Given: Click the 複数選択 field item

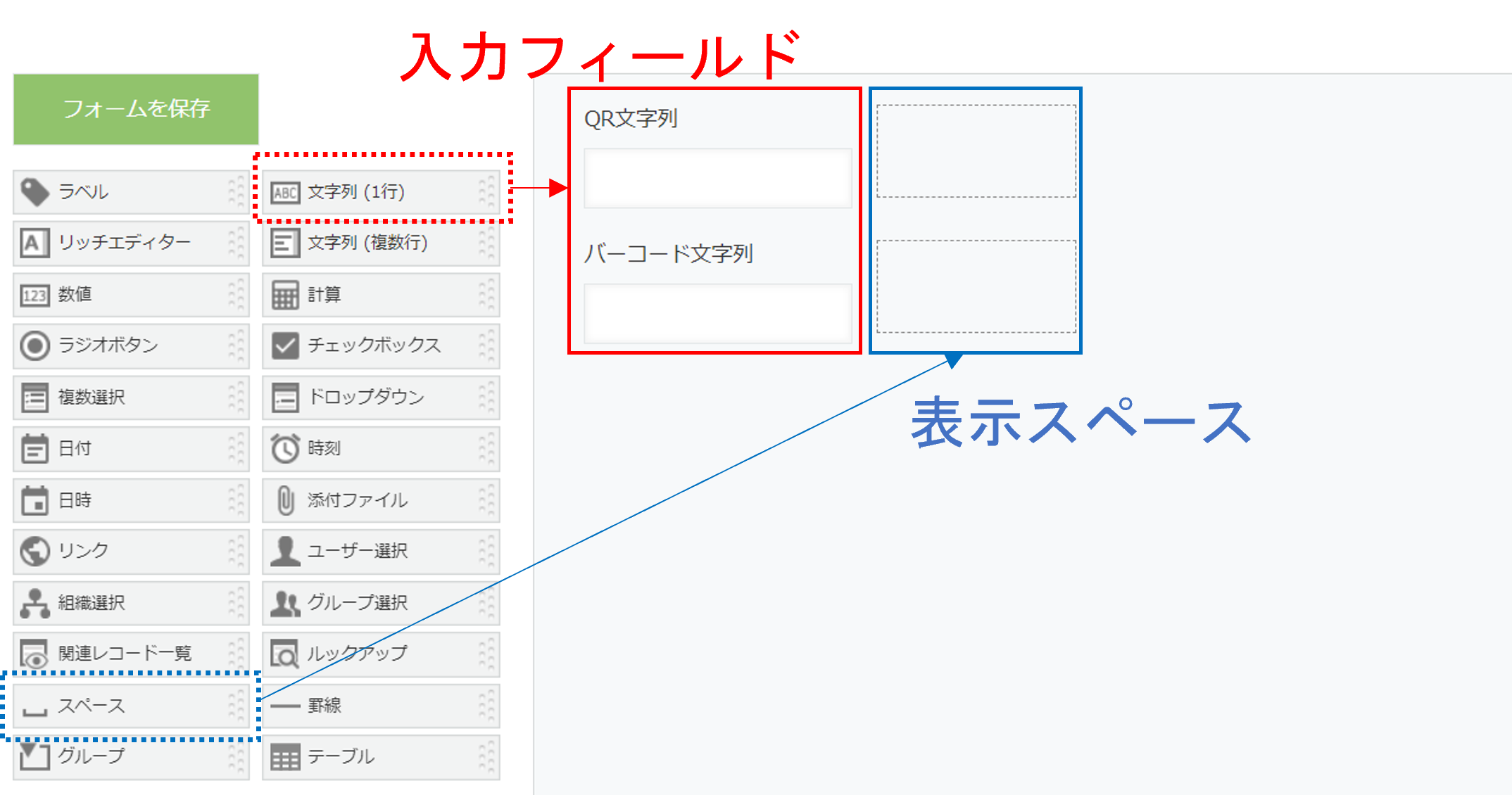Looking at the screenshot, I should coord(130,397).
